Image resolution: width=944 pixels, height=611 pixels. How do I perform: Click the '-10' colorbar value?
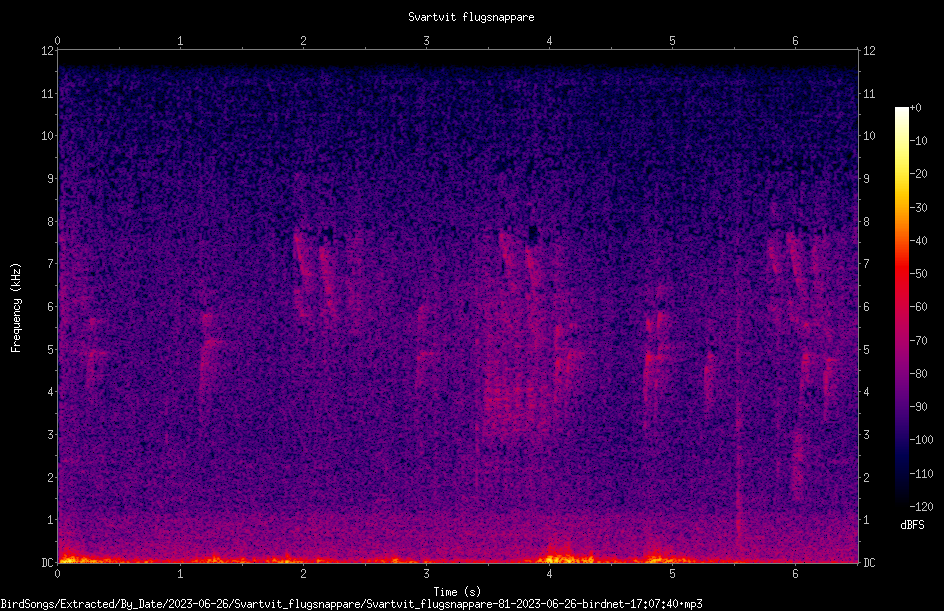point(918,140)
